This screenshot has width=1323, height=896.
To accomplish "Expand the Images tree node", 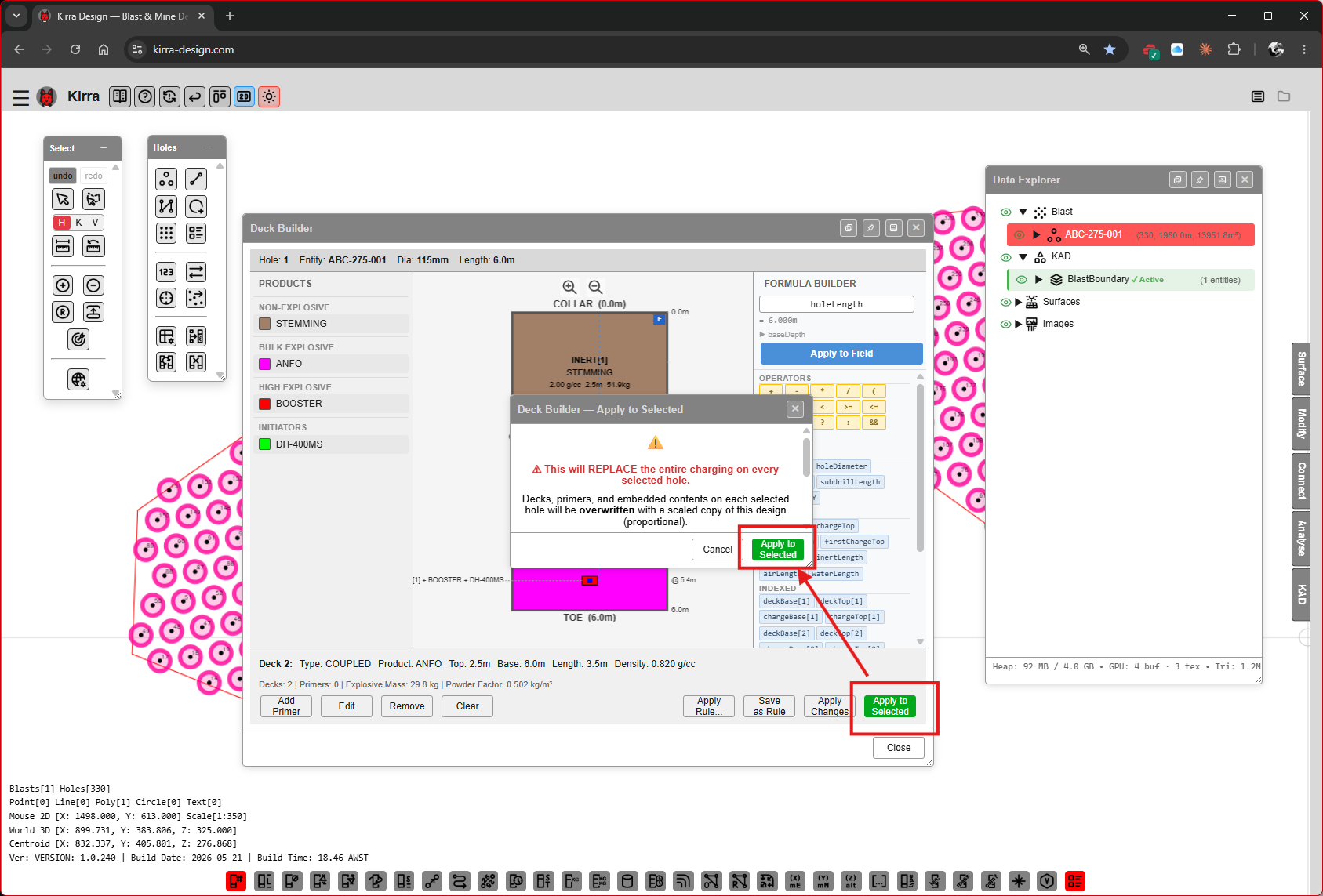I will point(1019,324).
